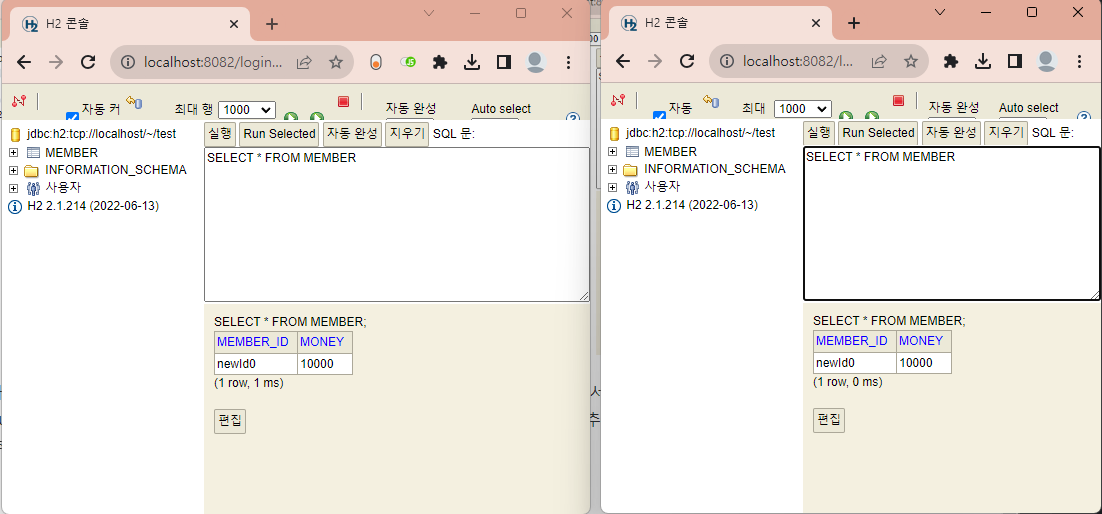Click Rollback icon in right H2 toolbar

click(x=711, y=103)
